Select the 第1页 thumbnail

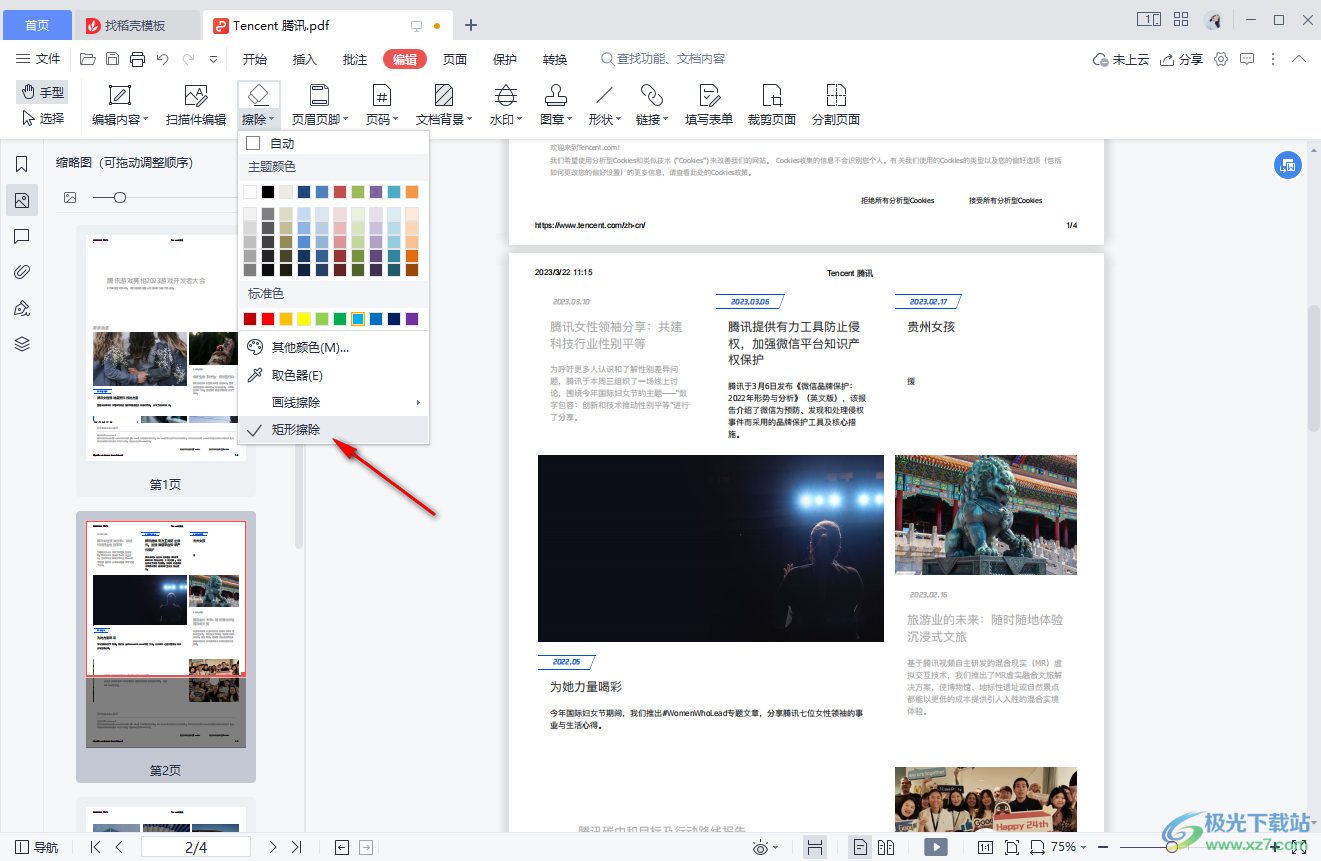166,360
